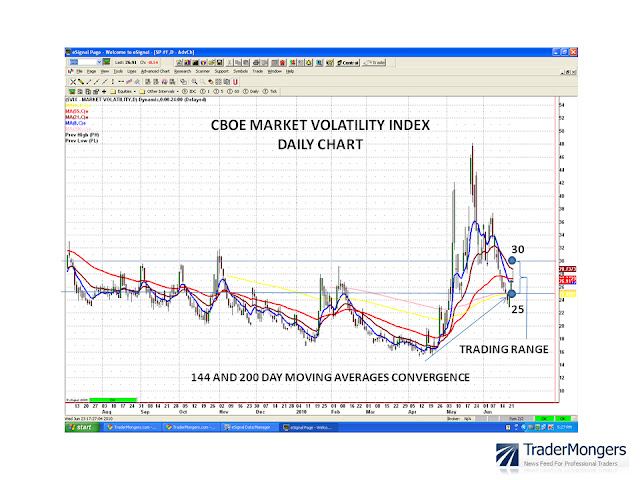Select the Daily interval button

[251, 91]
